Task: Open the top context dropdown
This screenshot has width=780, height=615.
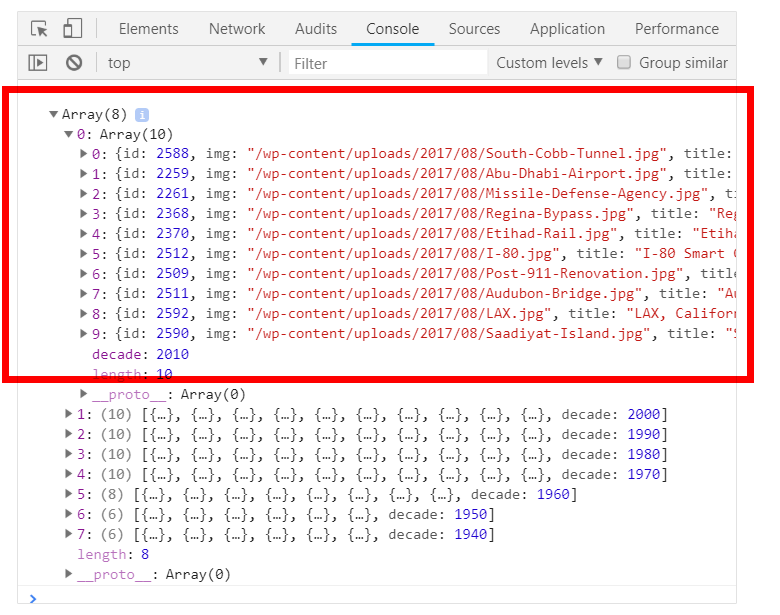Action: point(188,63)
